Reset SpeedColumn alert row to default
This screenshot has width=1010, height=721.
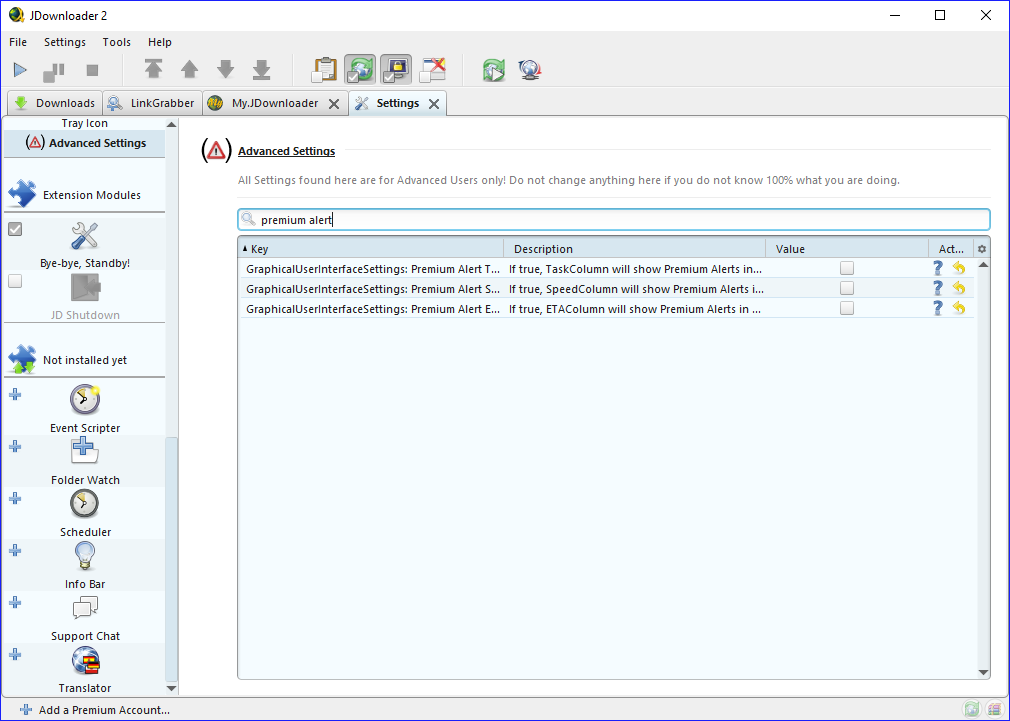coord(959,288)
